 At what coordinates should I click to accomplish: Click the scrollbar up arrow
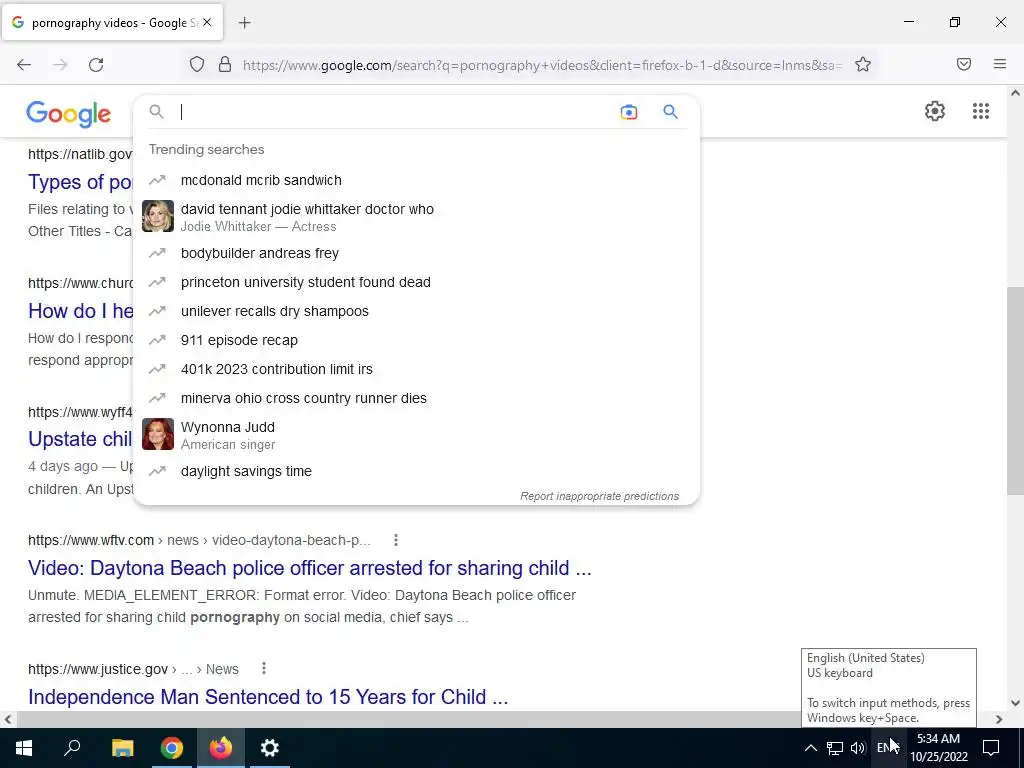(x=1015, y=93)
